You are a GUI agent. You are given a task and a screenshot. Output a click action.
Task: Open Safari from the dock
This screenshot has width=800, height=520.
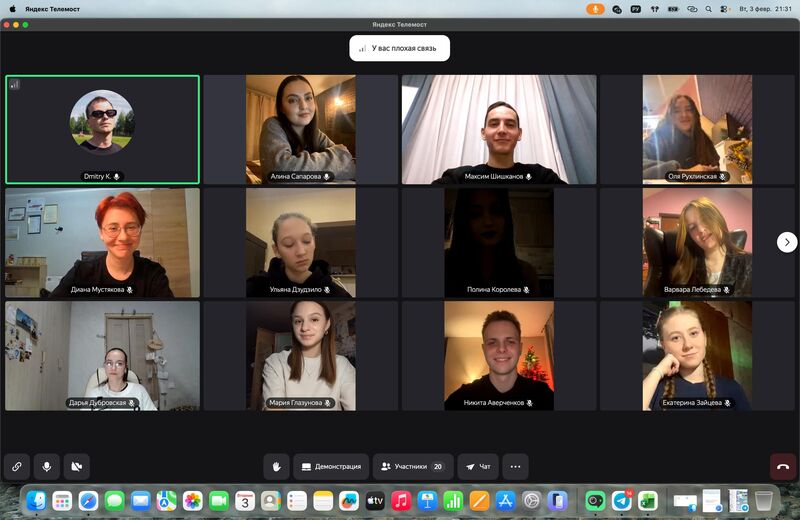(x=88, y=500)
